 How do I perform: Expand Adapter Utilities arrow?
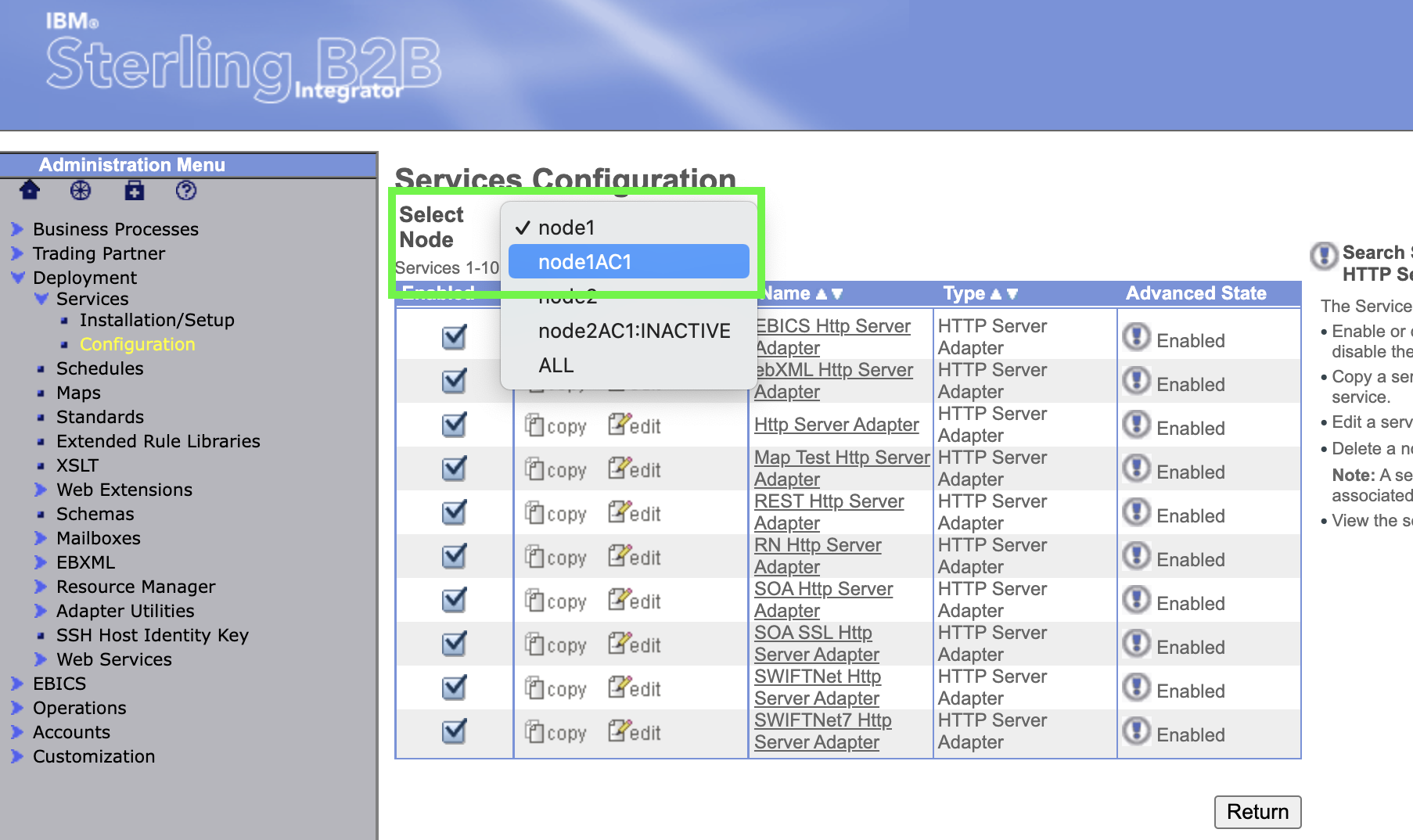click(x=41, y=611)
